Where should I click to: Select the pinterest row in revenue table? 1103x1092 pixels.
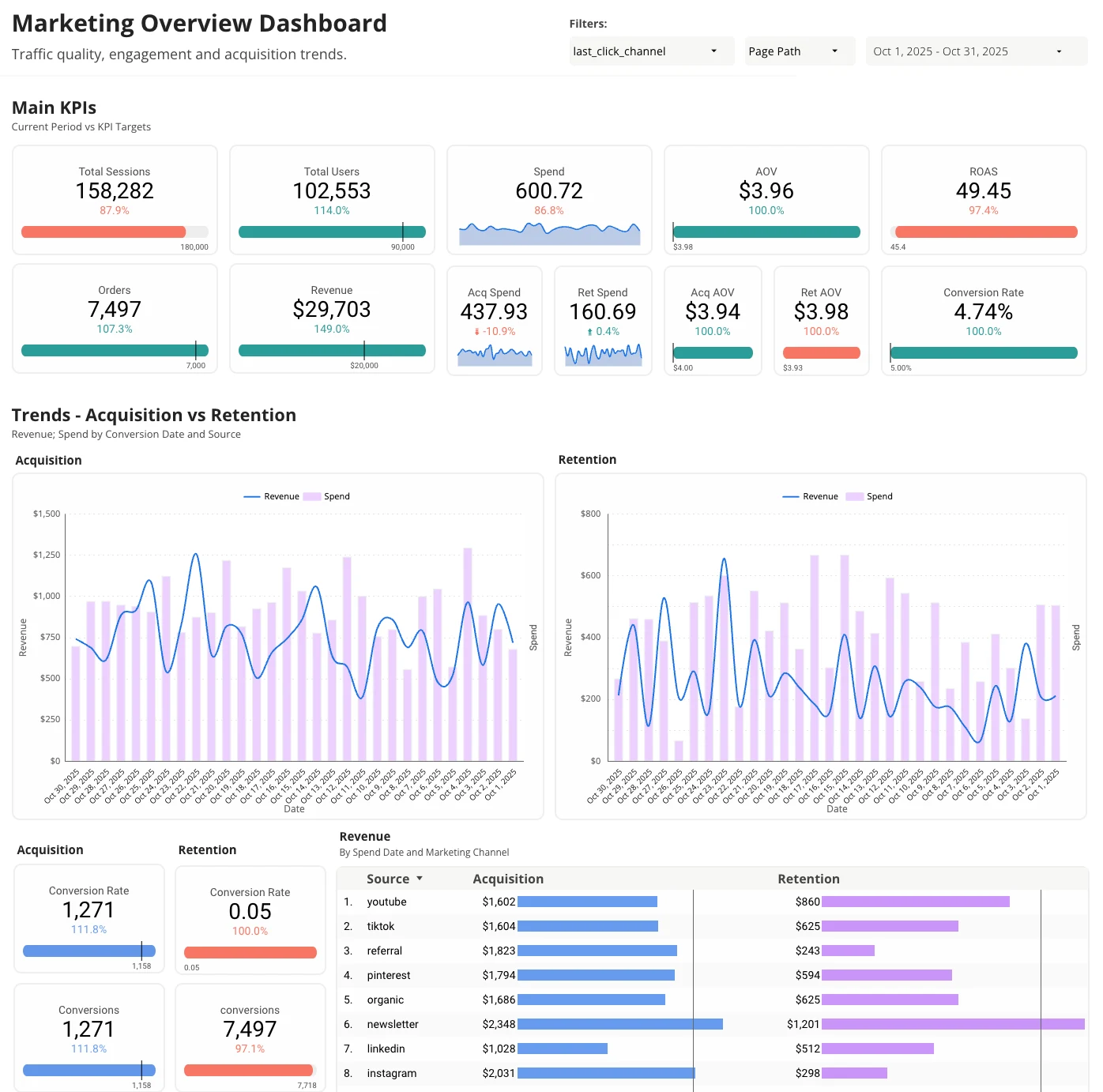[713, 975]
